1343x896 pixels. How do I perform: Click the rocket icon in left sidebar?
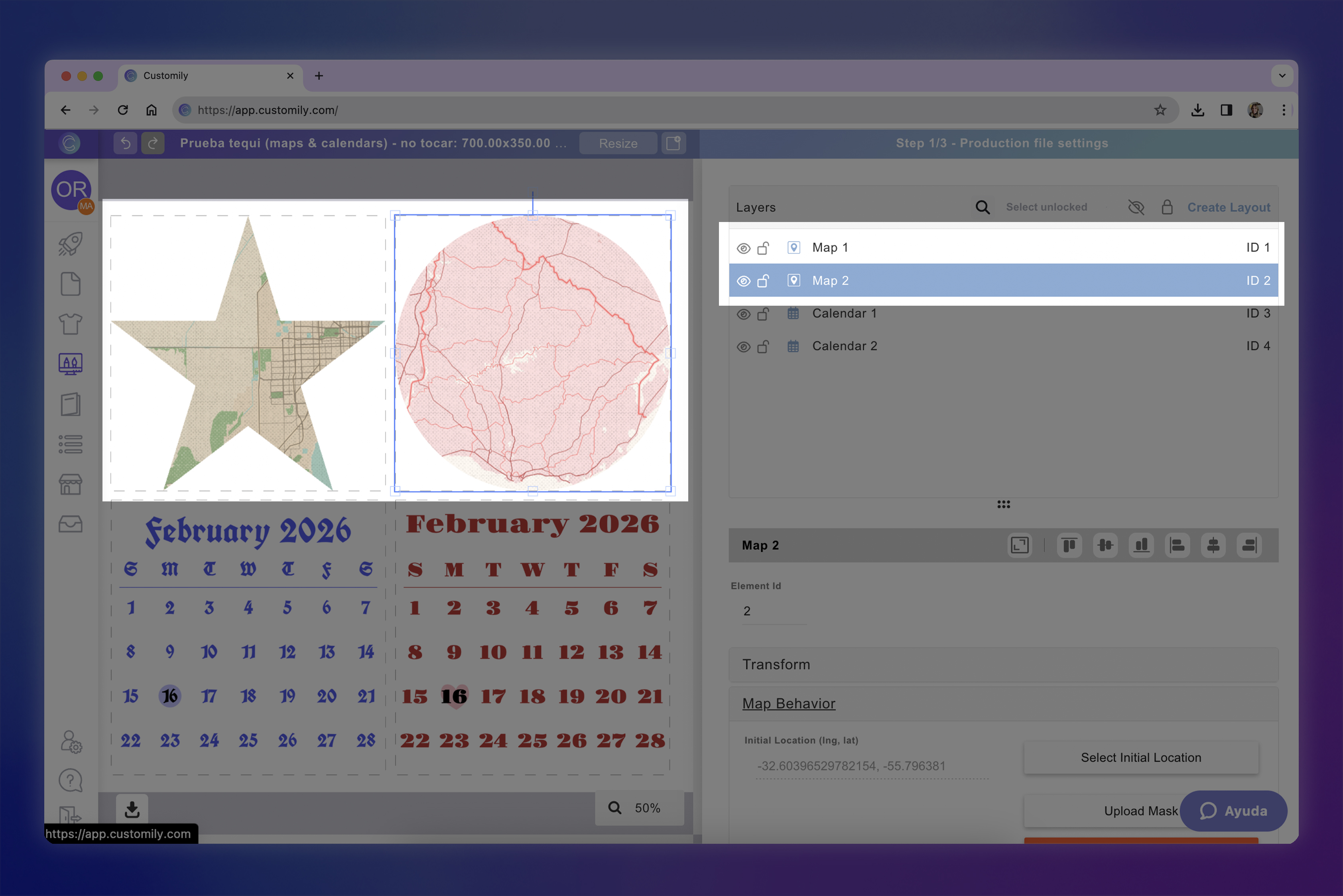(x=70, y=244)
